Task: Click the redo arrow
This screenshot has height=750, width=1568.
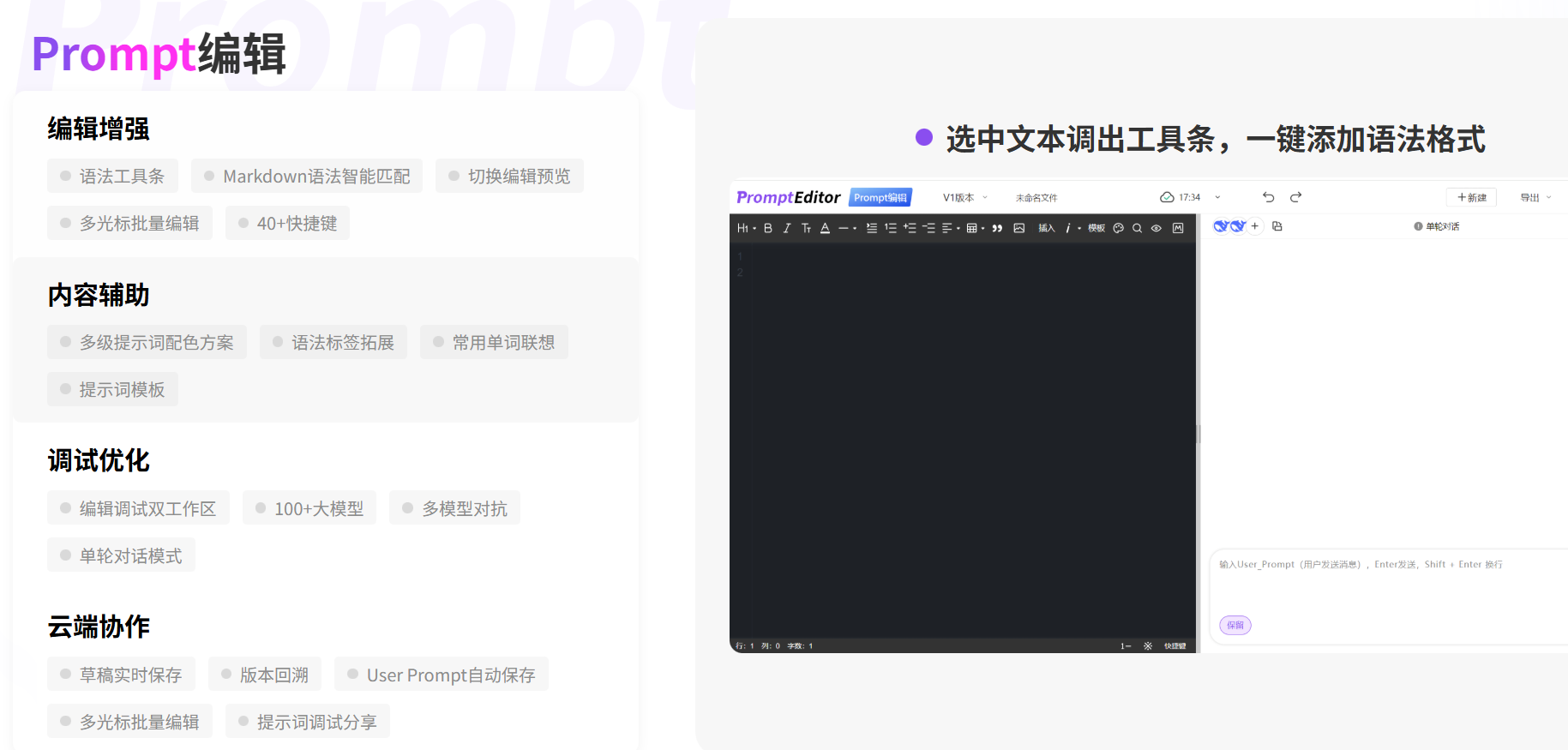Action: (1295, 197)
